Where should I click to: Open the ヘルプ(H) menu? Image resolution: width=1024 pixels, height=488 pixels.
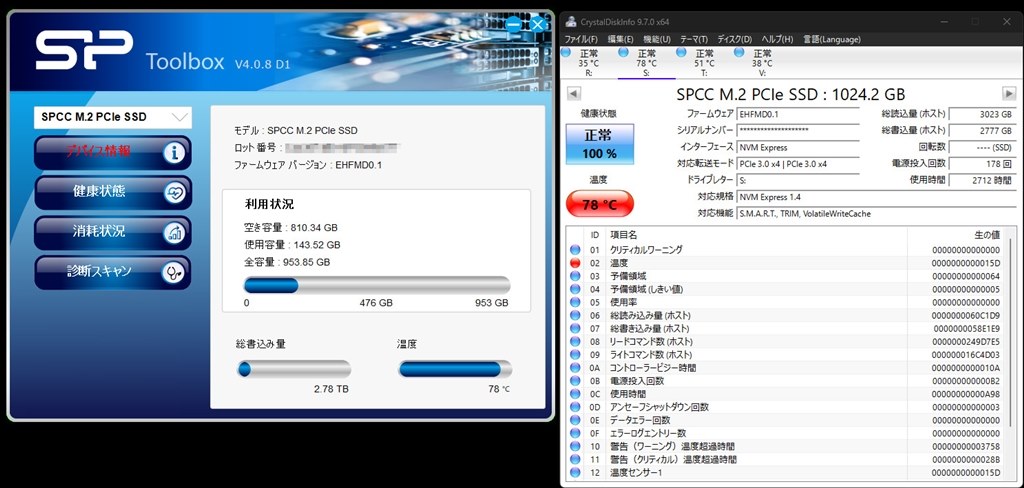tap(778, 39)
